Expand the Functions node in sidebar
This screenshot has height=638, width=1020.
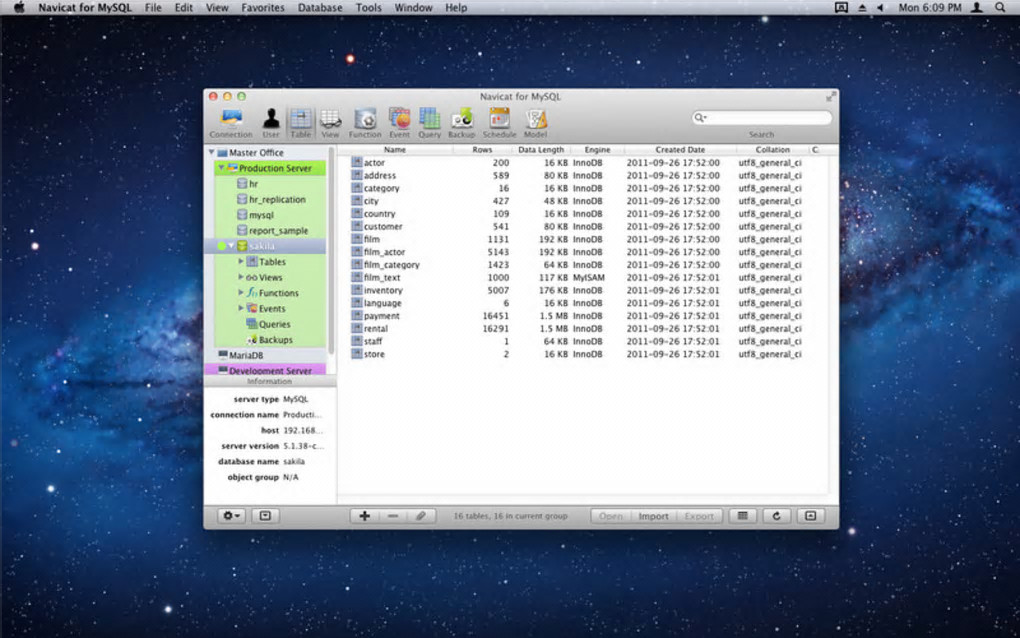[241, 293]
